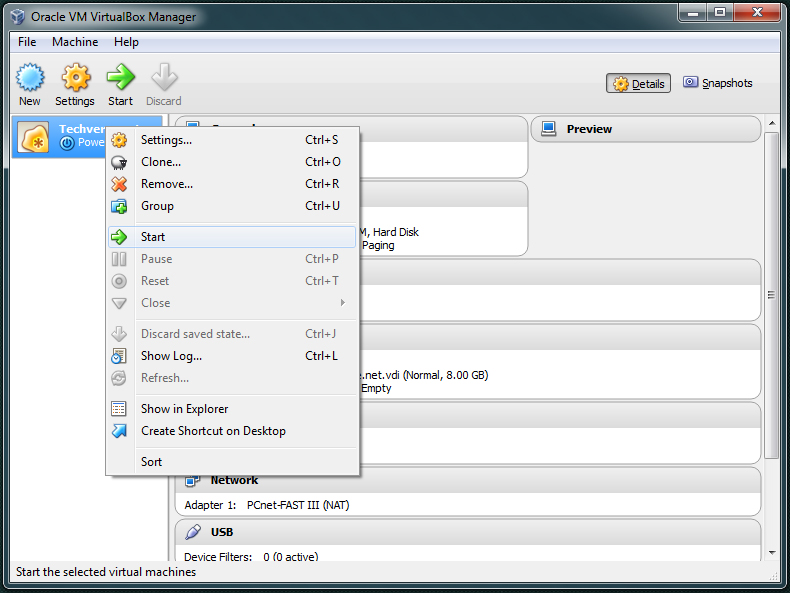Choose Show Log... from the context menu
The image size is (790, 593).
pos(232,356)
